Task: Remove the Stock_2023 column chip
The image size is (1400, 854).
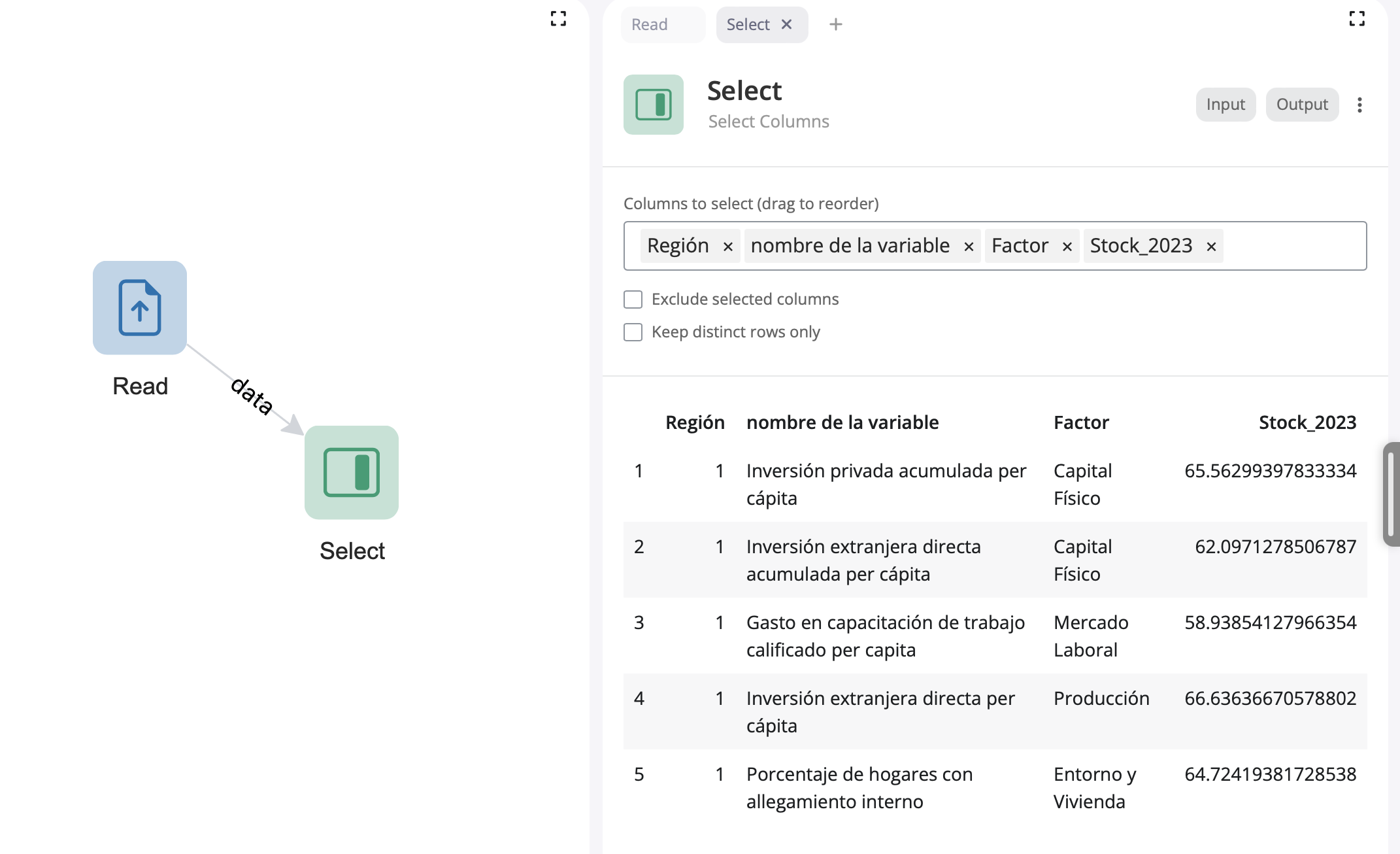Action: click(x=1211, y=247)
